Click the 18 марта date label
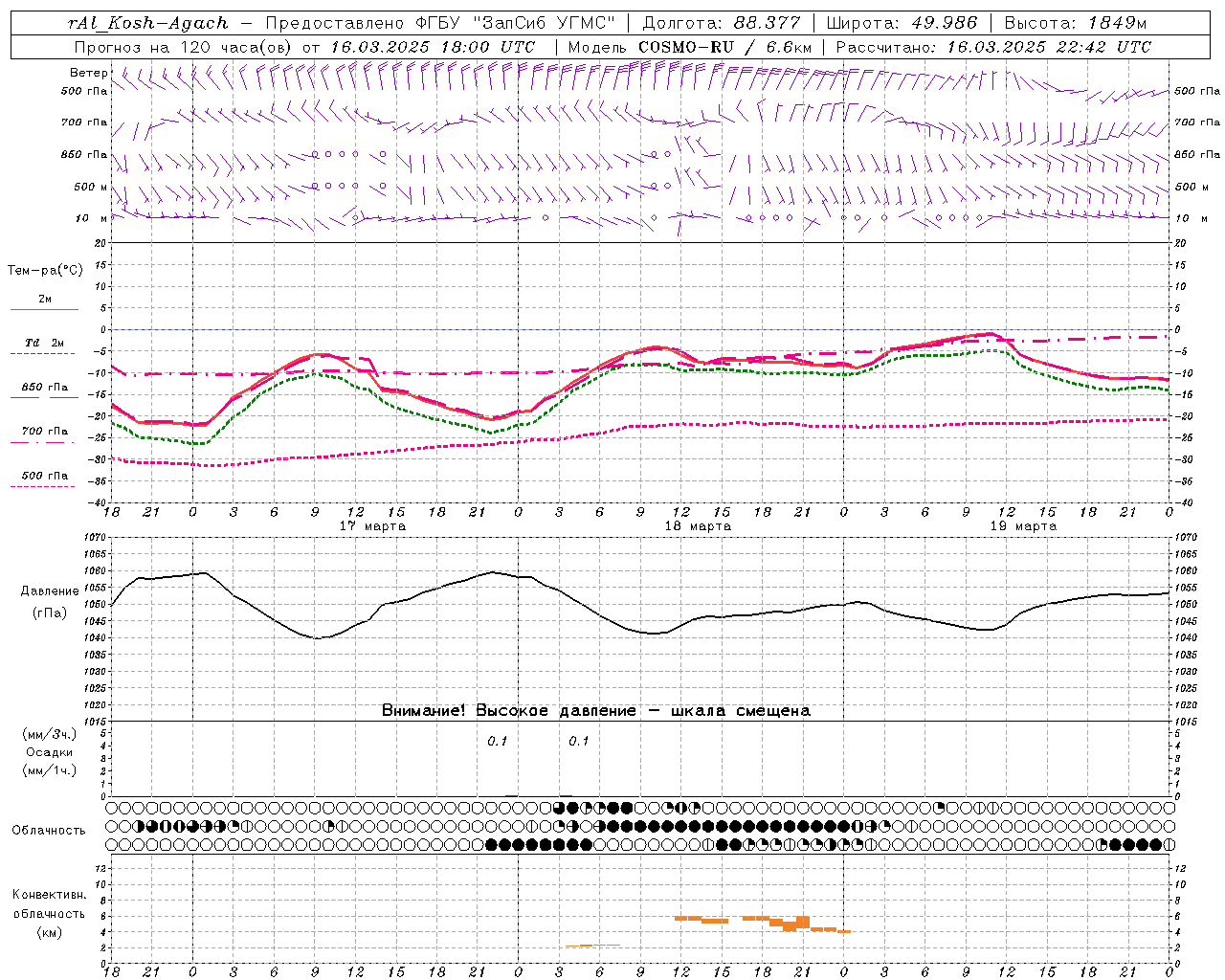The height and width of the screenshot is (980, 1225). pyautogui.click(x=698, y=526)
